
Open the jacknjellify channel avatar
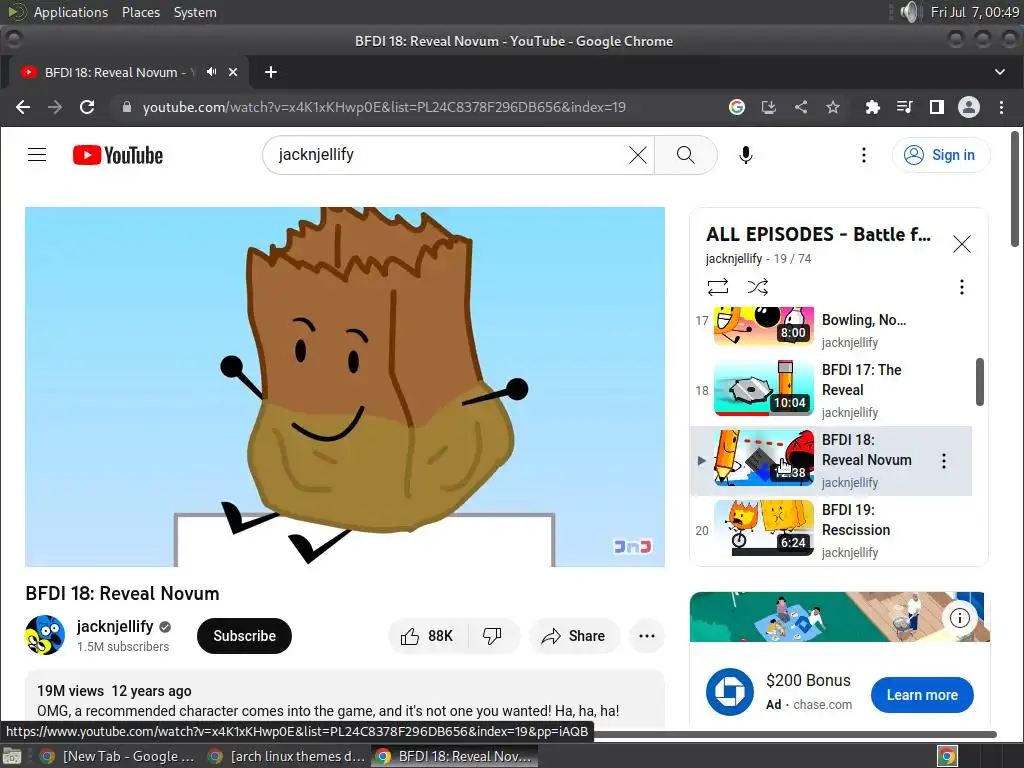pyautogui.click(x=45, y=635)
